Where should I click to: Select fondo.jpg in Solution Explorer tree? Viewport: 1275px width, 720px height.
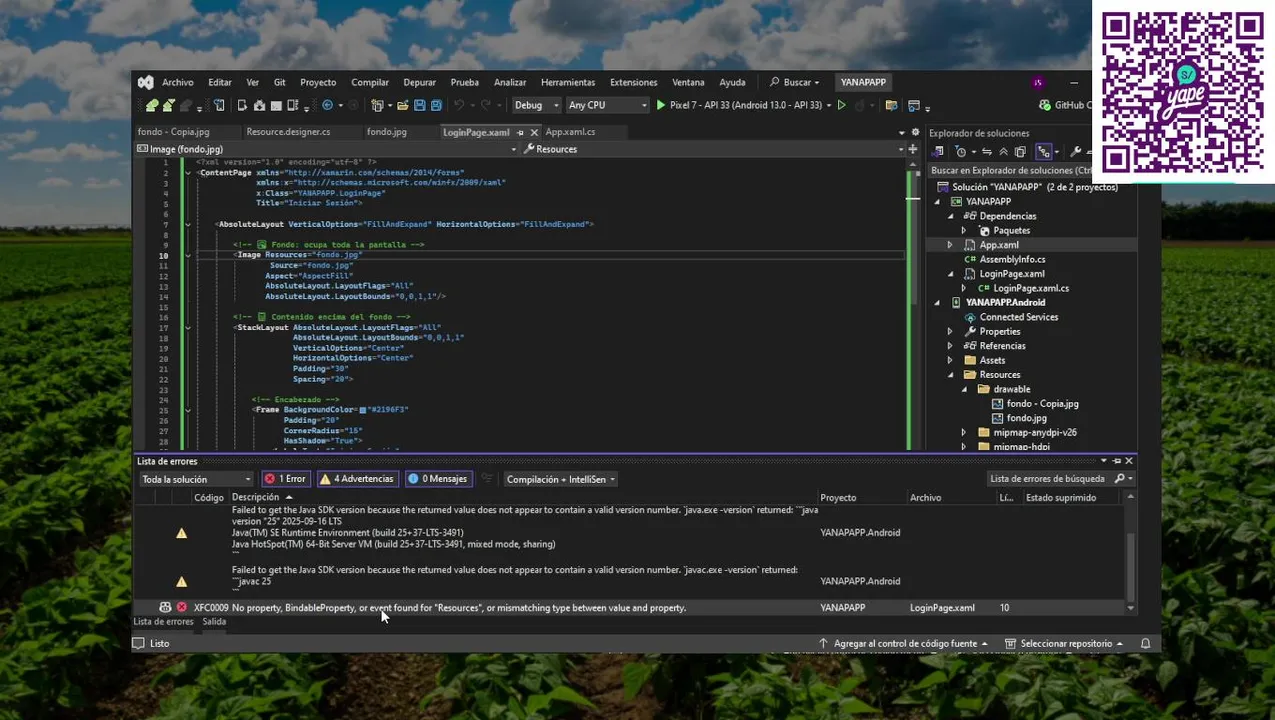[x=1026, y=418]
